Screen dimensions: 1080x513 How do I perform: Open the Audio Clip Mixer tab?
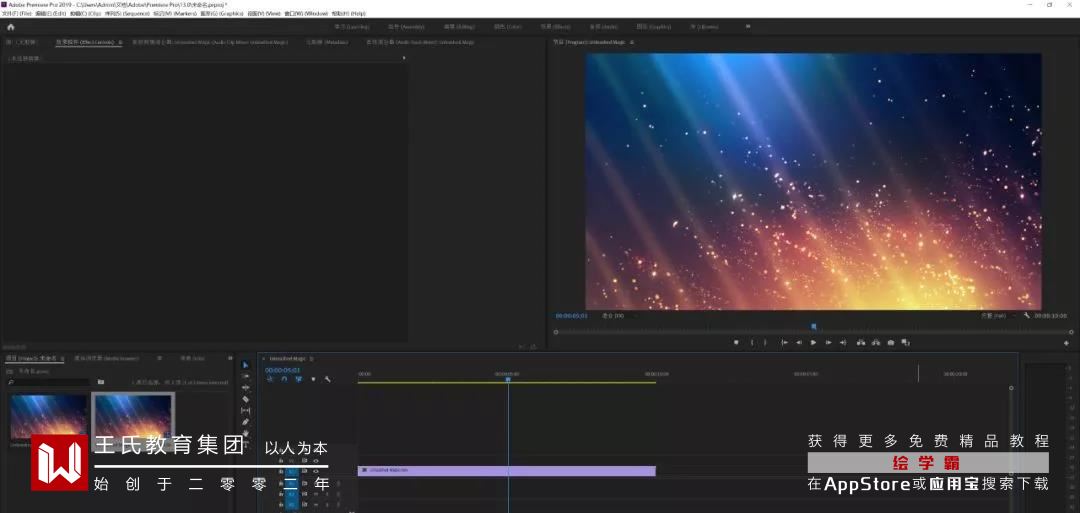(210, 42)
